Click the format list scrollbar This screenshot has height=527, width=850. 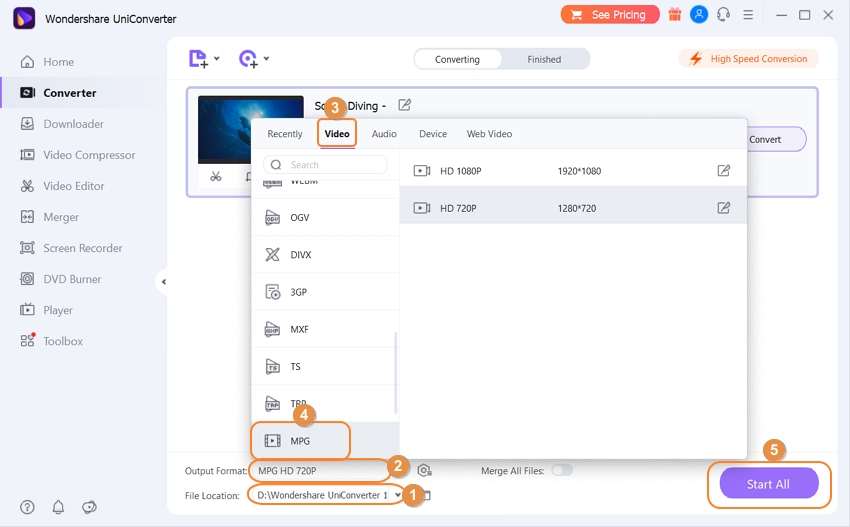pos(396,373)
